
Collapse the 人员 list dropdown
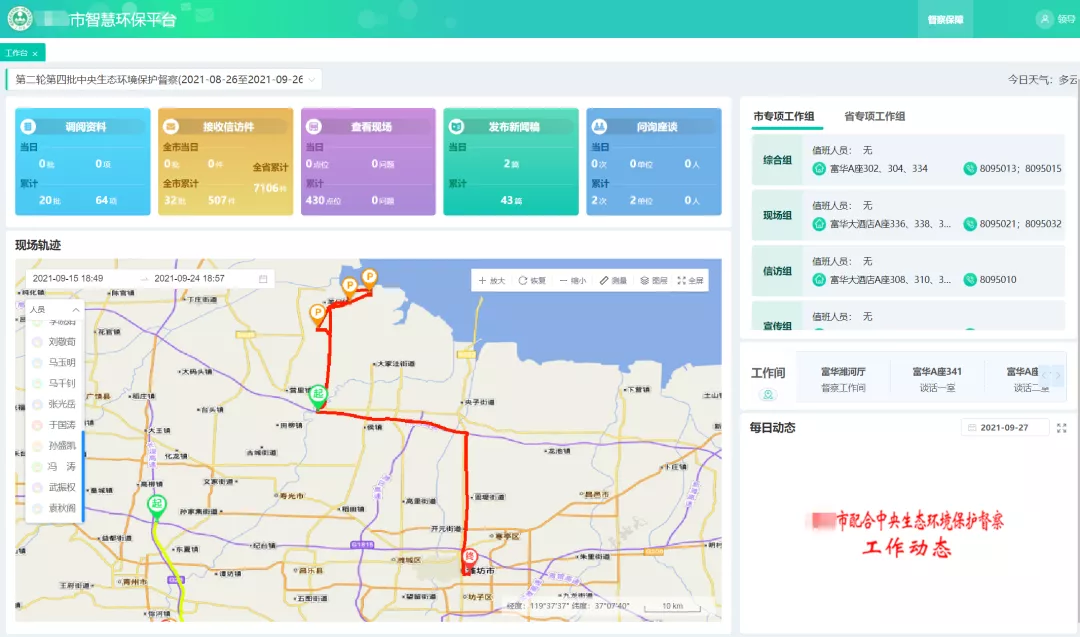pyautogui.click(x=76, y=310)
